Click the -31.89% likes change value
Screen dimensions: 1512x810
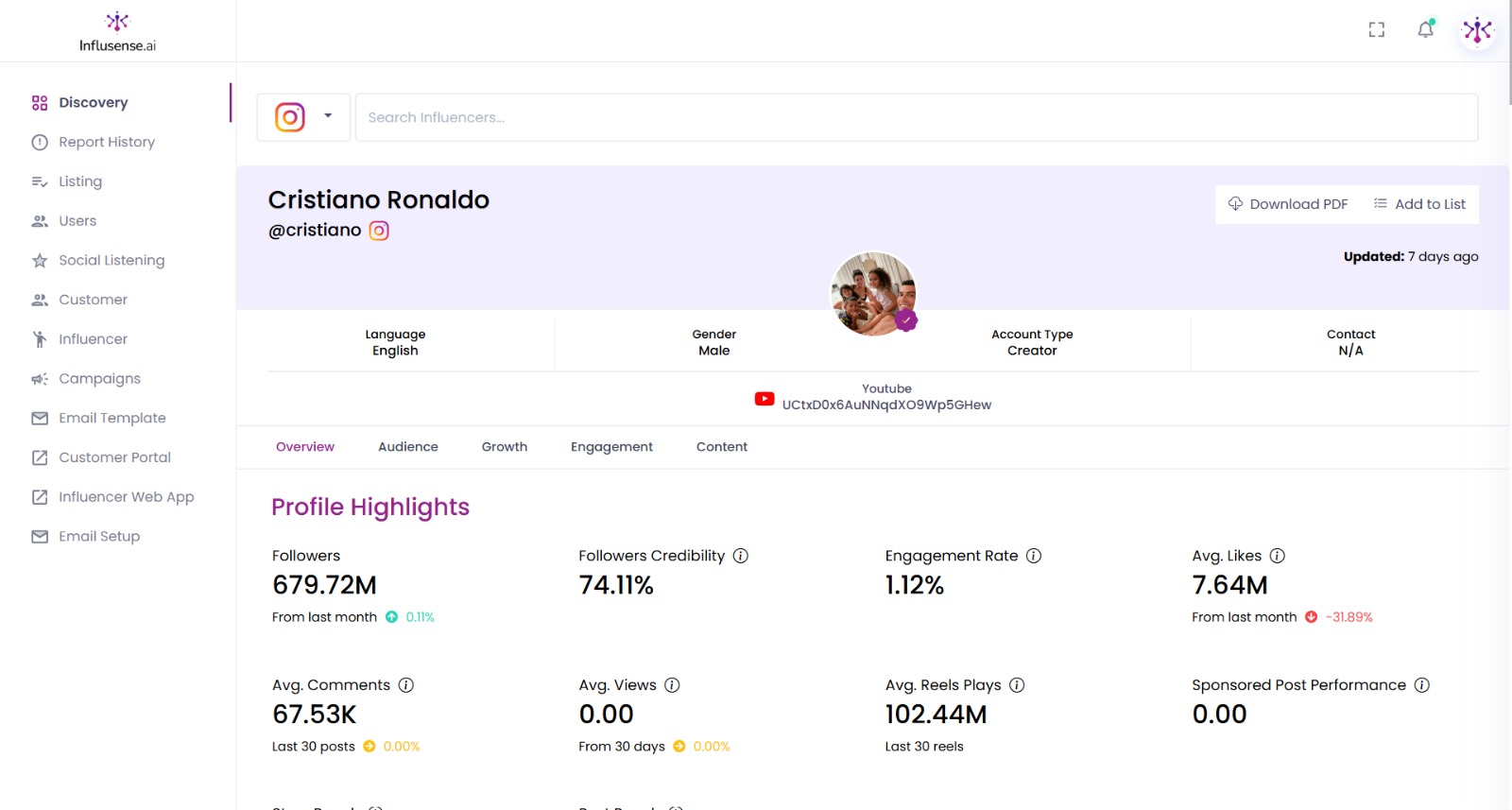(x=1349, y=617)
